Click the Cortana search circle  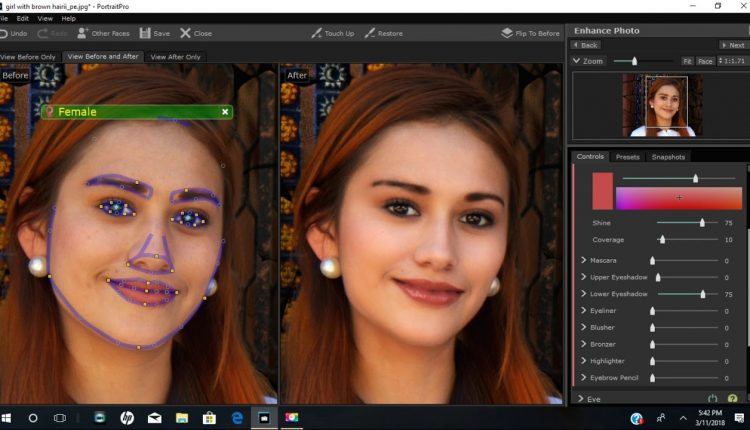(33, 418)
